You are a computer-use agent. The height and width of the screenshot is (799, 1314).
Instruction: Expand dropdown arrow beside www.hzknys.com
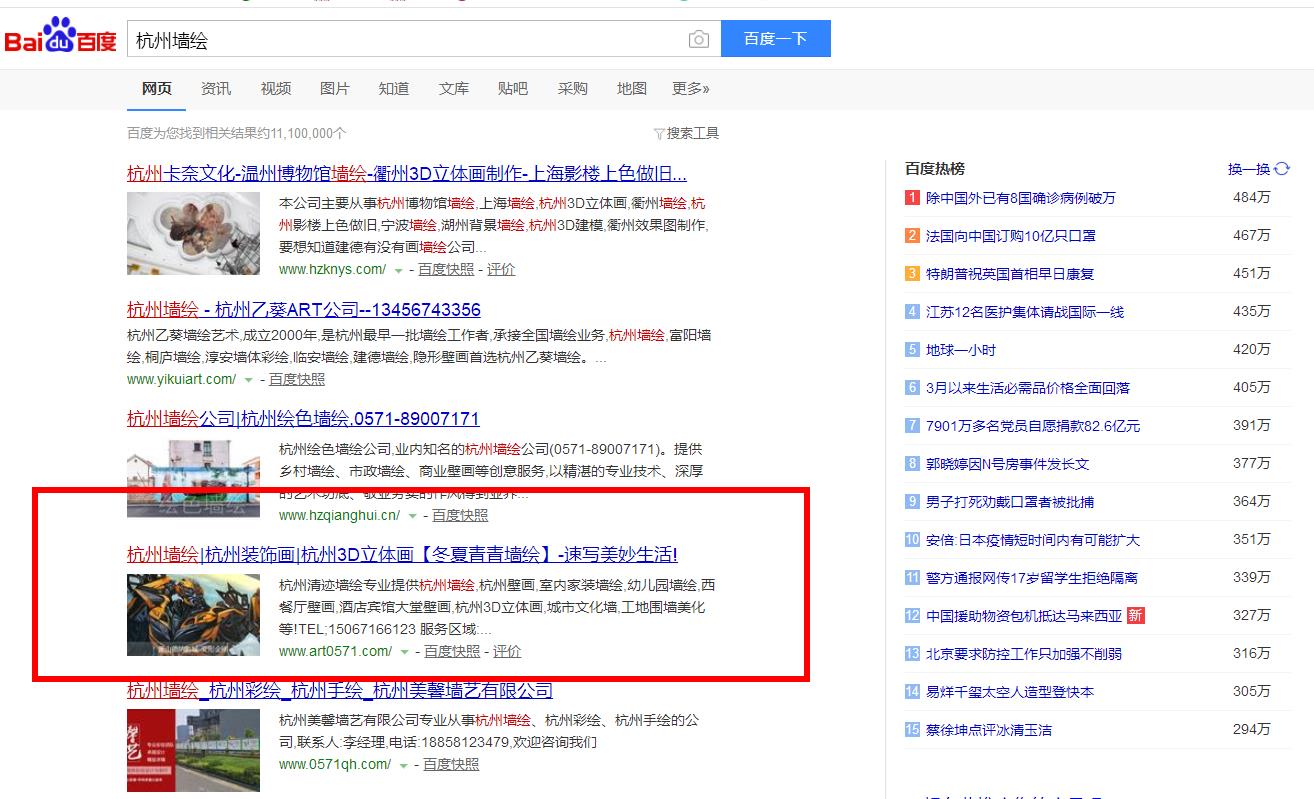coord(398,271)
